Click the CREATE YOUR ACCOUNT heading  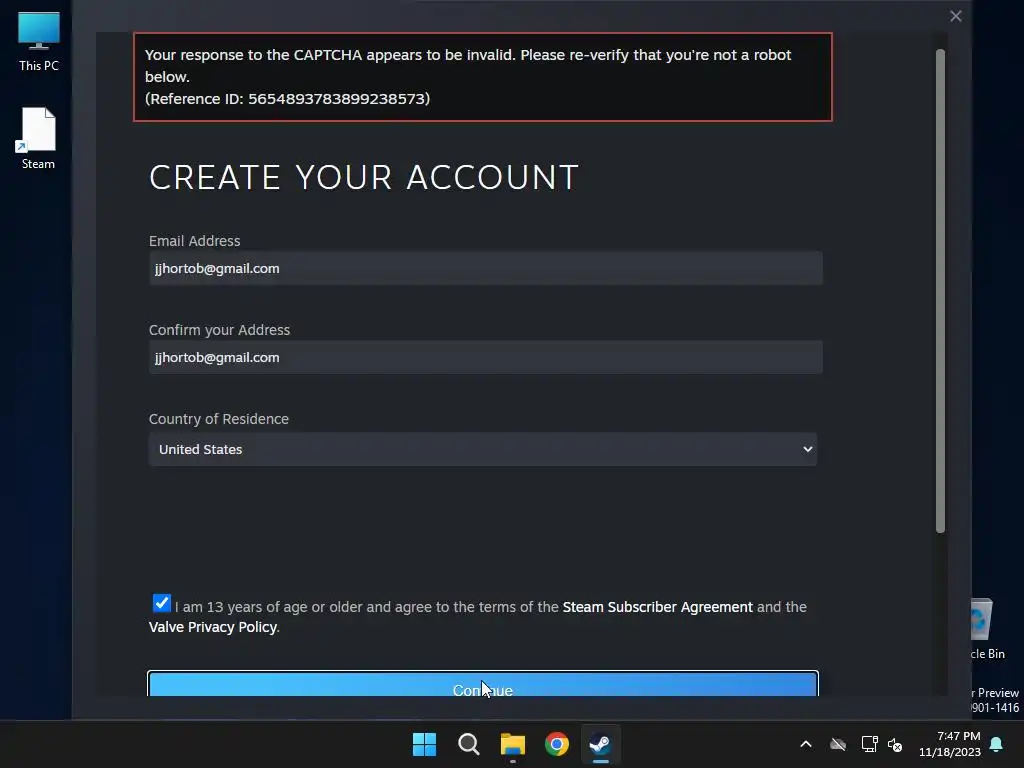(x=364, y=177)
